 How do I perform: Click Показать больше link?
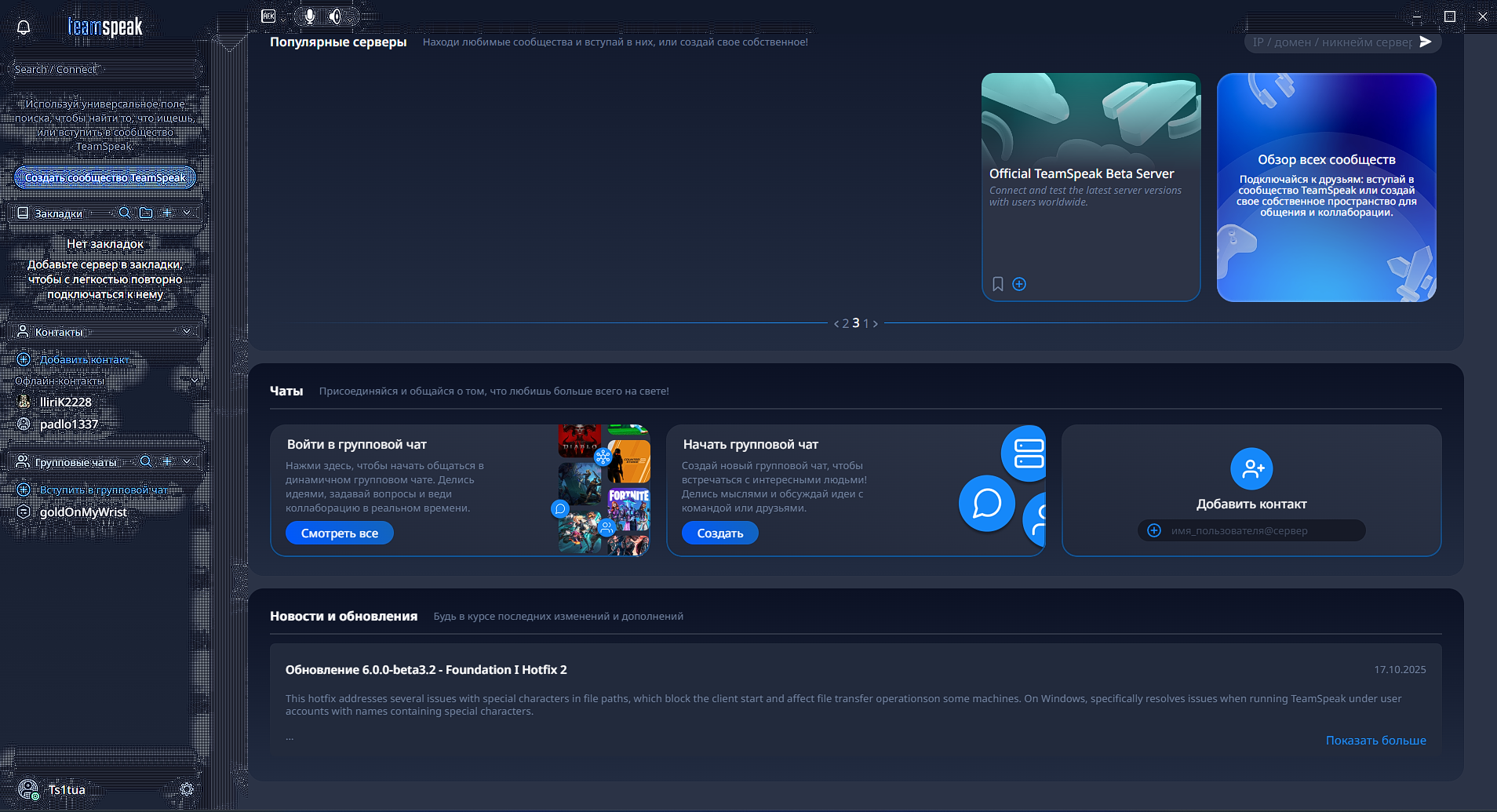(1376, 740)
